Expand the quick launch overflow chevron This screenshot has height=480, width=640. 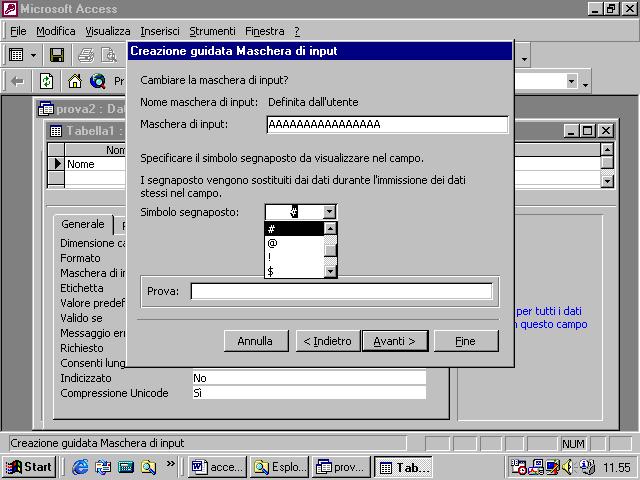[171, 463]
